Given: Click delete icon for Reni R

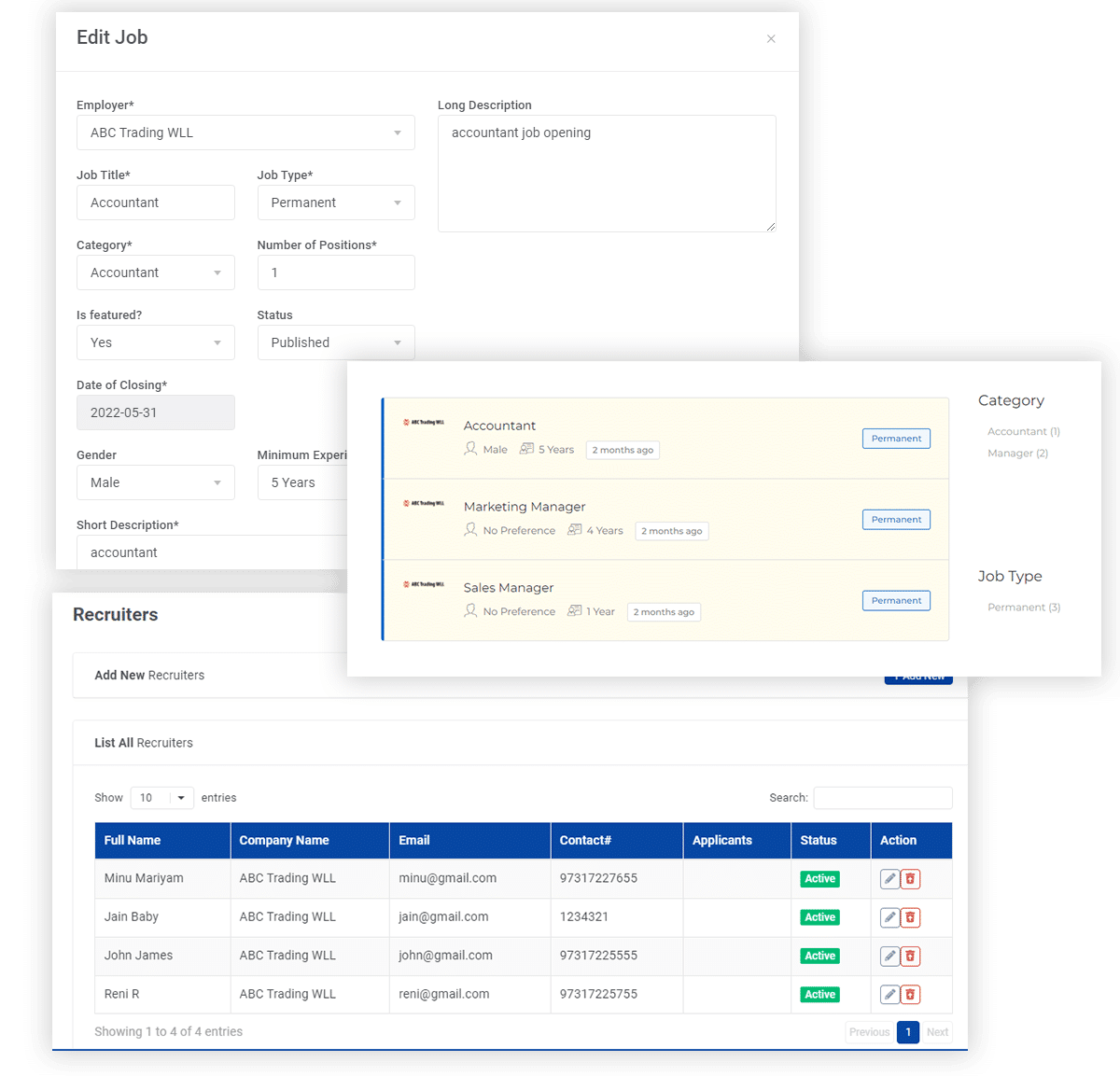Looking at the screenshot, I should (x=911, y=995).
